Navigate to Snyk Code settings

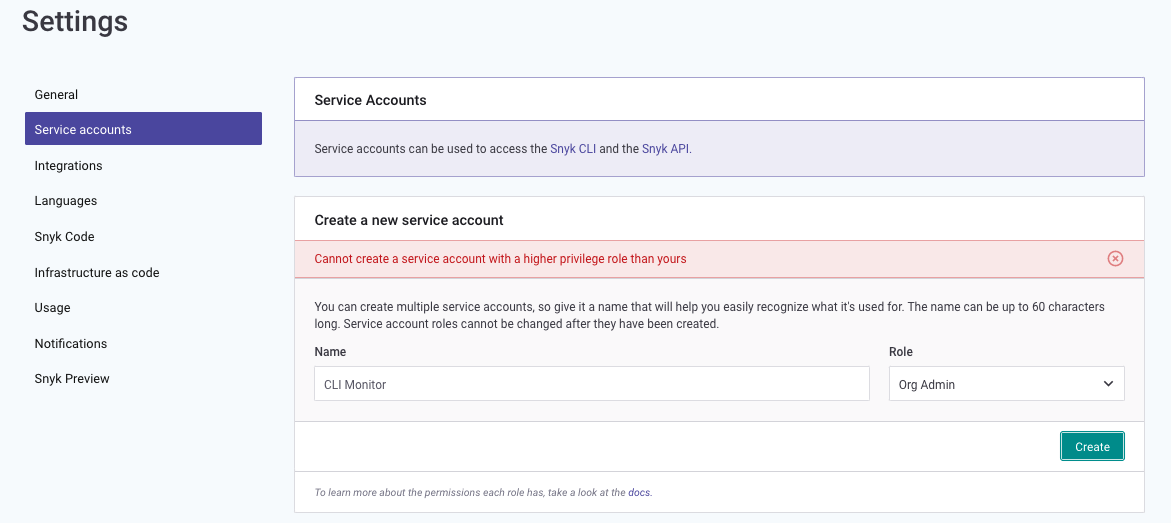click(x=64, y=237)
